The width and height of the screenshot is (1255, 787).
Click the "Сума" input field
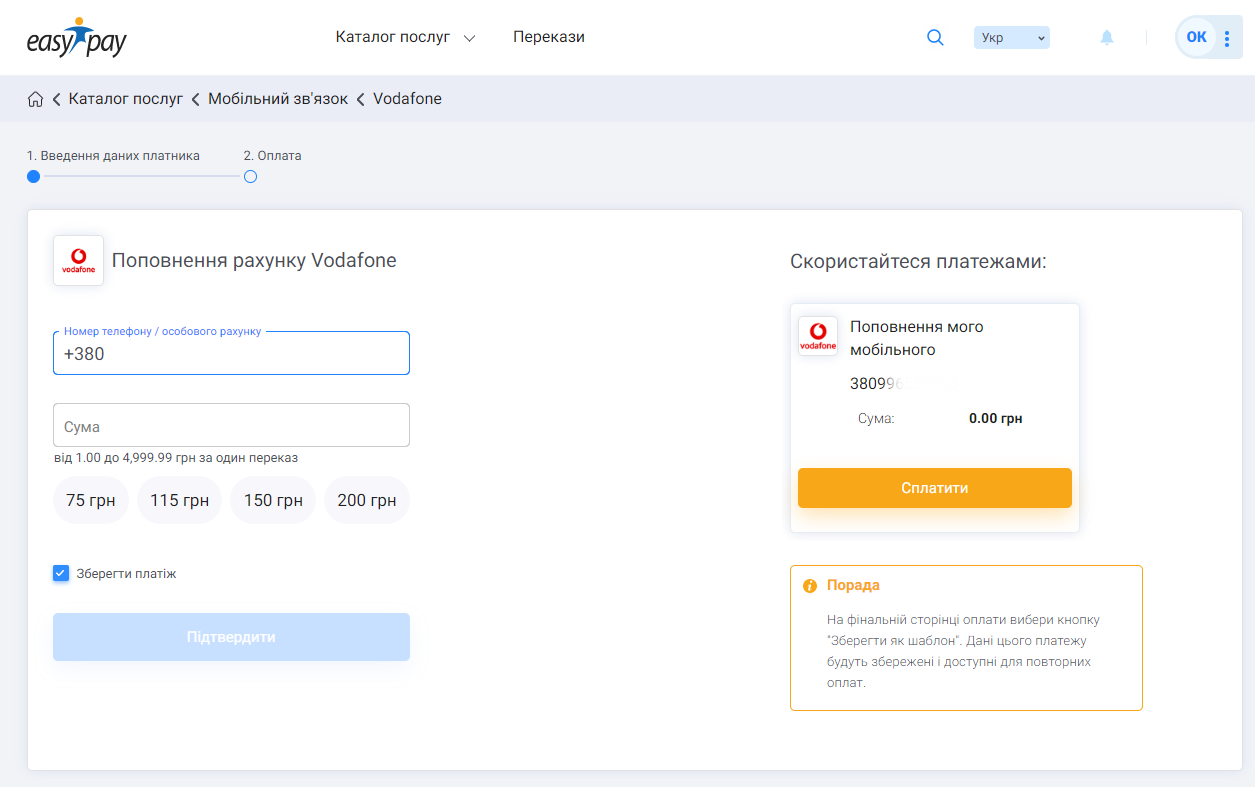231,425
